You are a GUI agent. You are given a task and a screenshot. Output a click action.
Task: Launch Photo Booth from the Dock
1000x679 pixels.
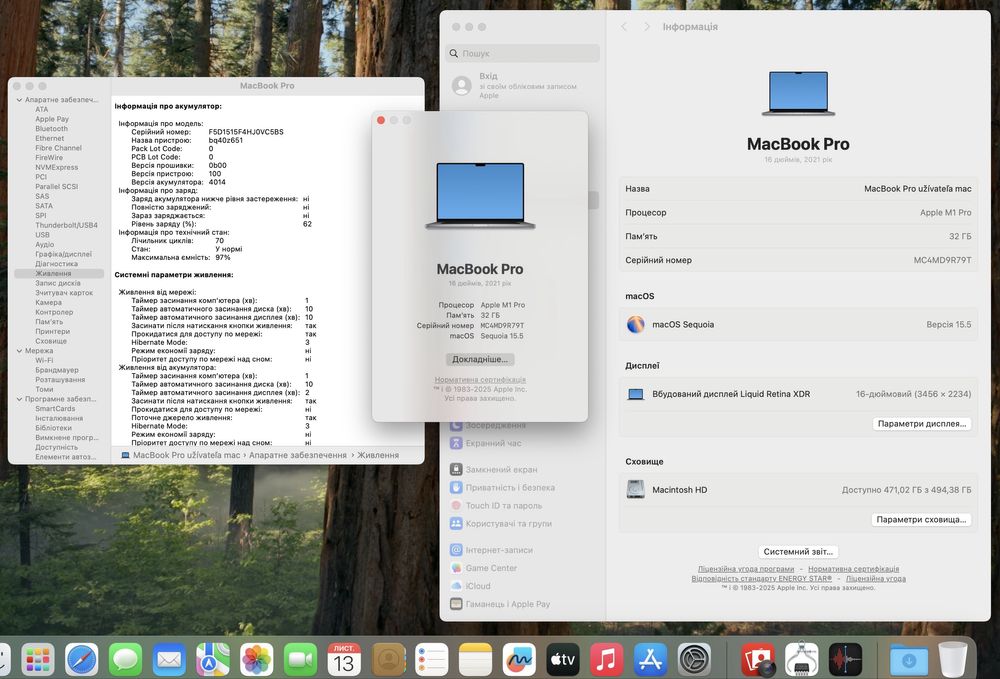coord(758,659)
